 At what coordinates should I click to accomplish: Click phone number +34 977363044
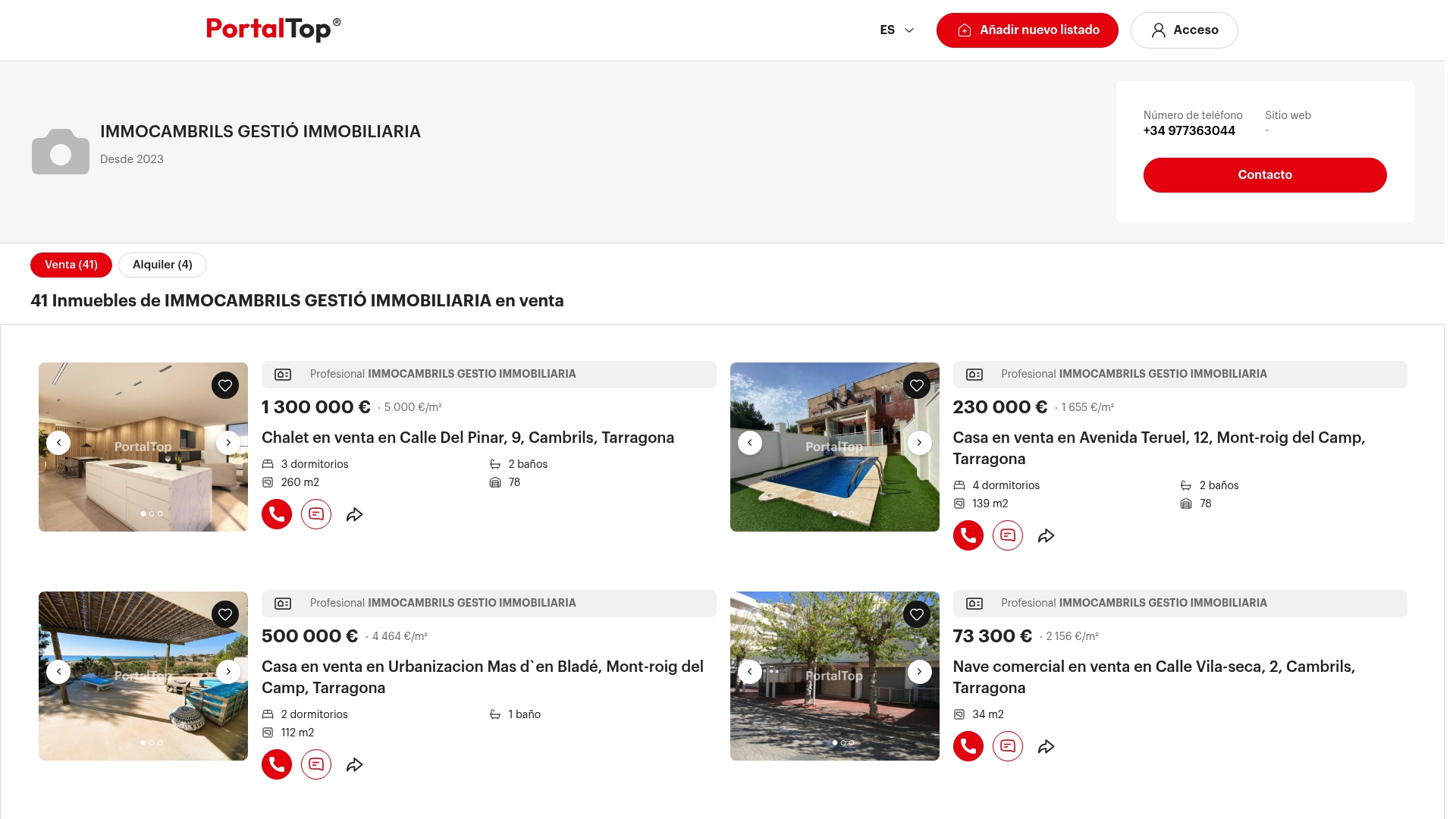click(x=1189, y=130)
